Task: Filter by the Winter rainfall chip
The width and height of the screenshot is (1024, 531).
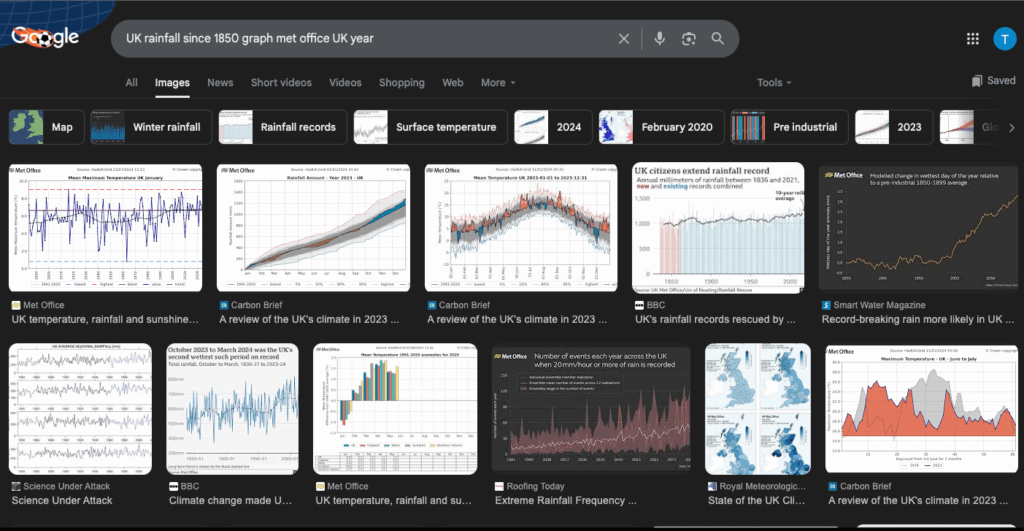Action: [151, 127]
